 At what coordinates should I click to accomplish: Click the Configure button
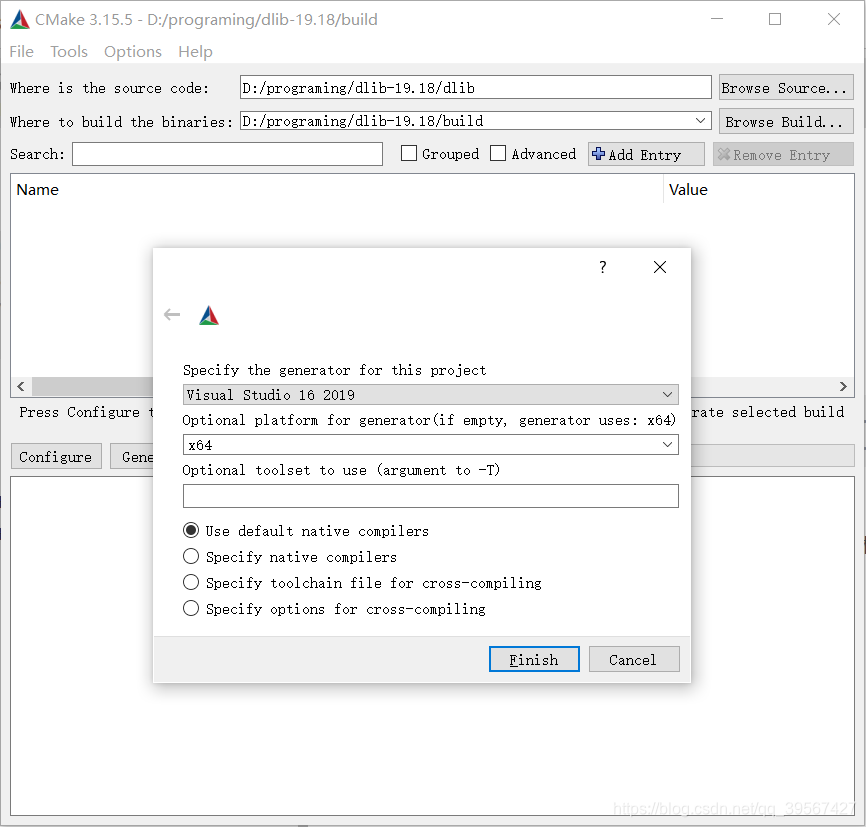click(x=56, y=456)
